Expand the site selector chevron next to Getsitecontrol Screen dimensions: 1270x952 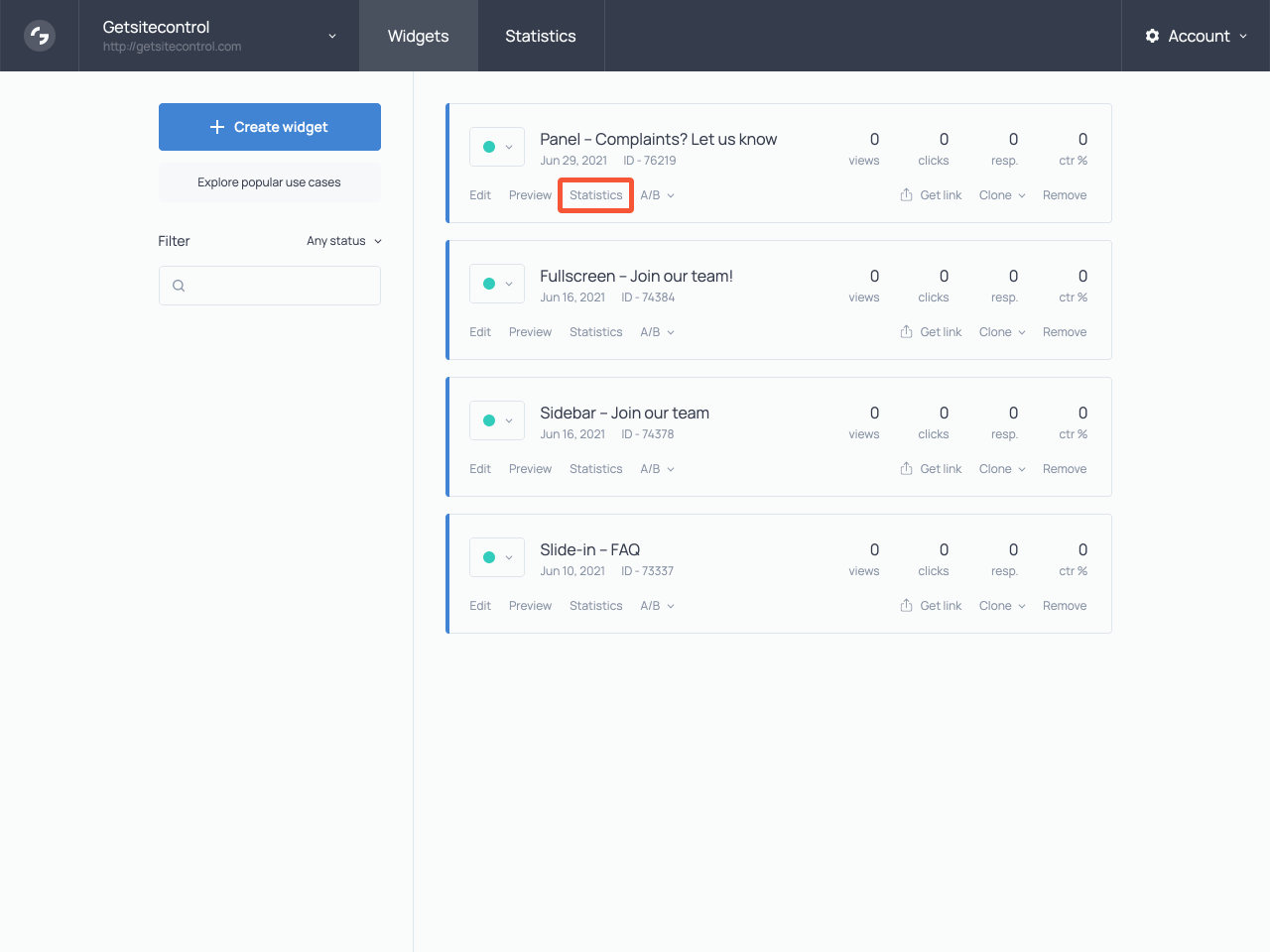pyautogui.click(x=331, y=36)
